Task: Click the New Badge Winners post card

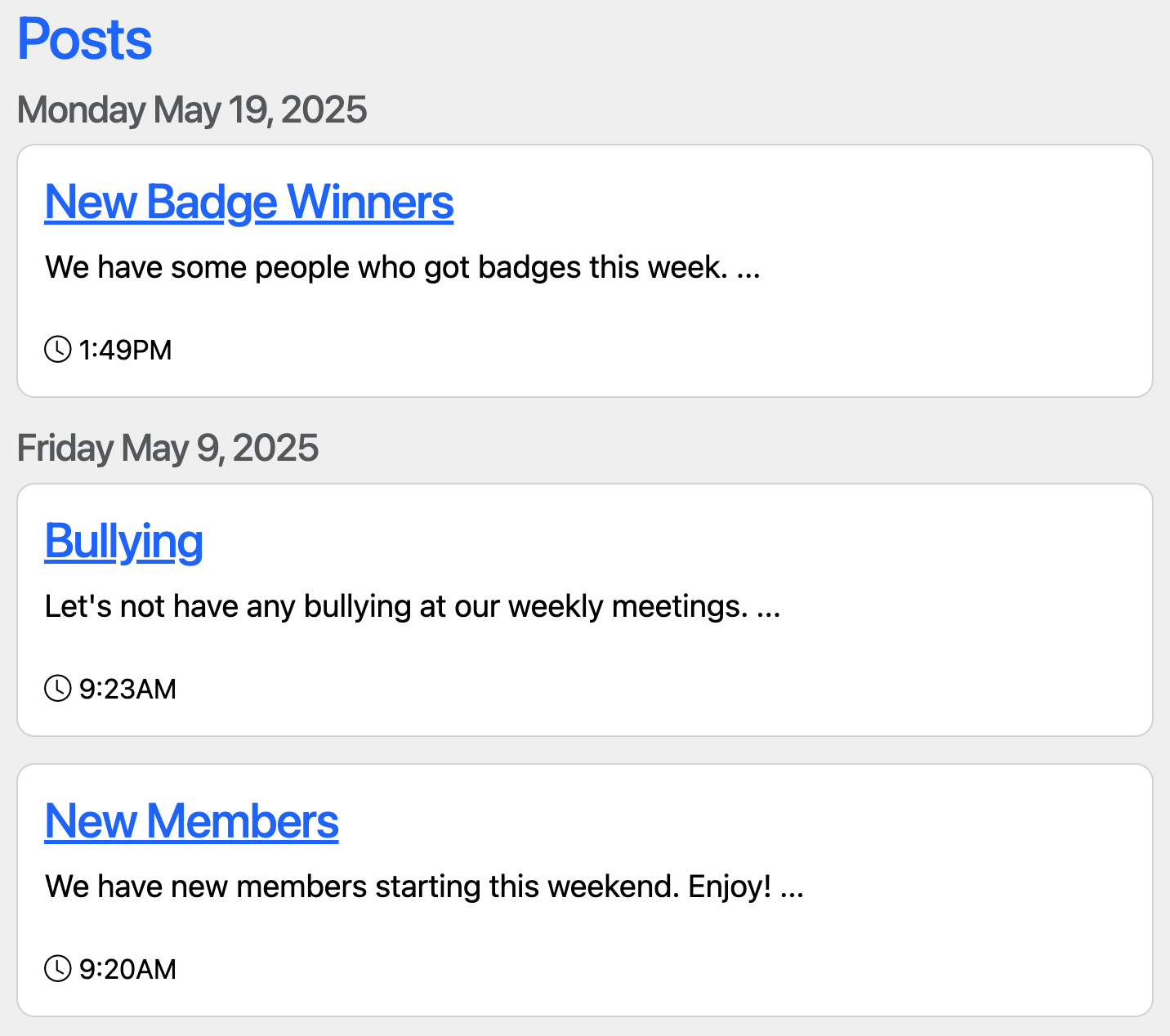Action: [x=585, y=270]
